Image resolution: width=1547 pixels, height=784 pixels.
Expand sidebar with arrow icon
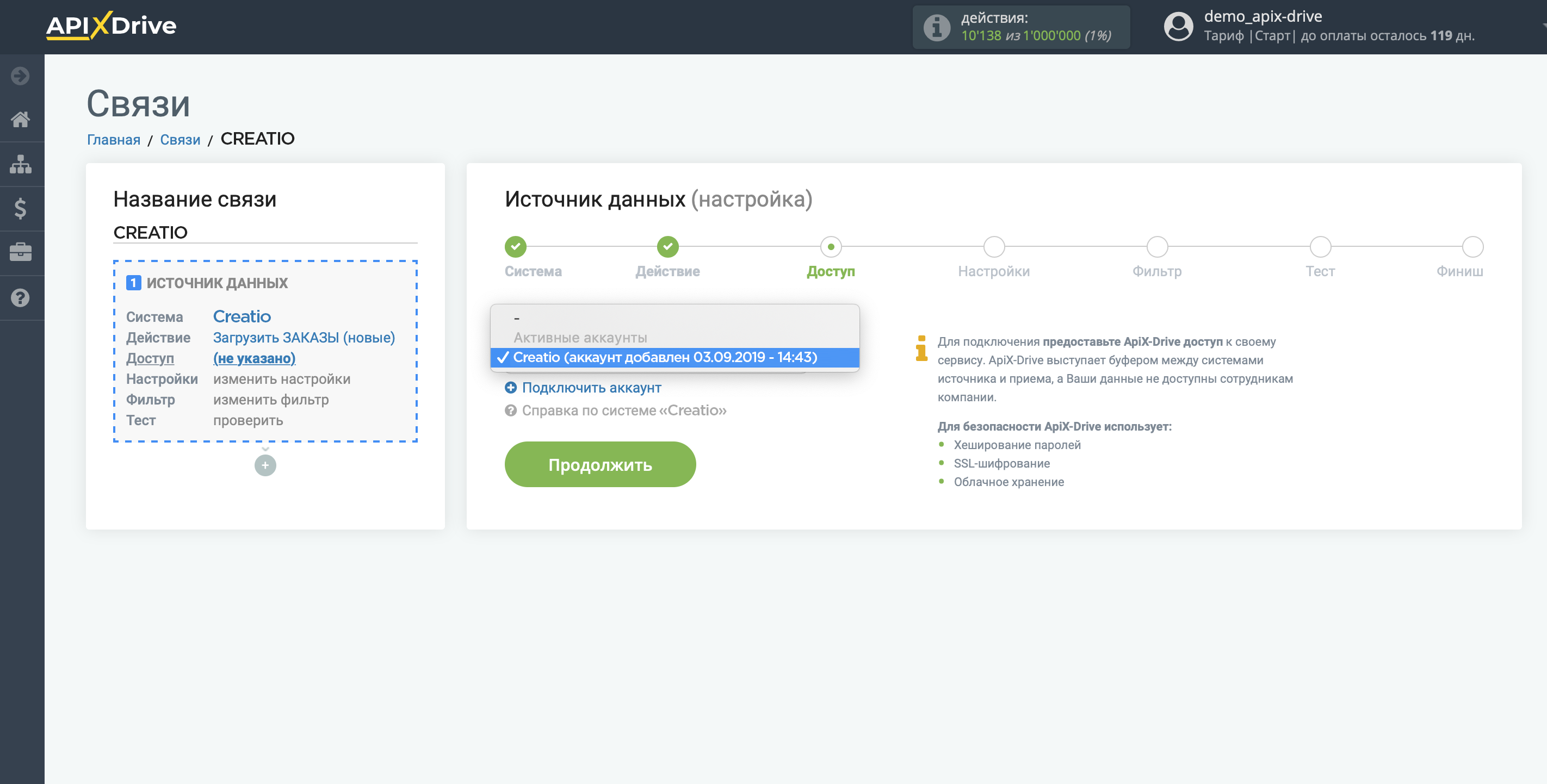[21, 76]
